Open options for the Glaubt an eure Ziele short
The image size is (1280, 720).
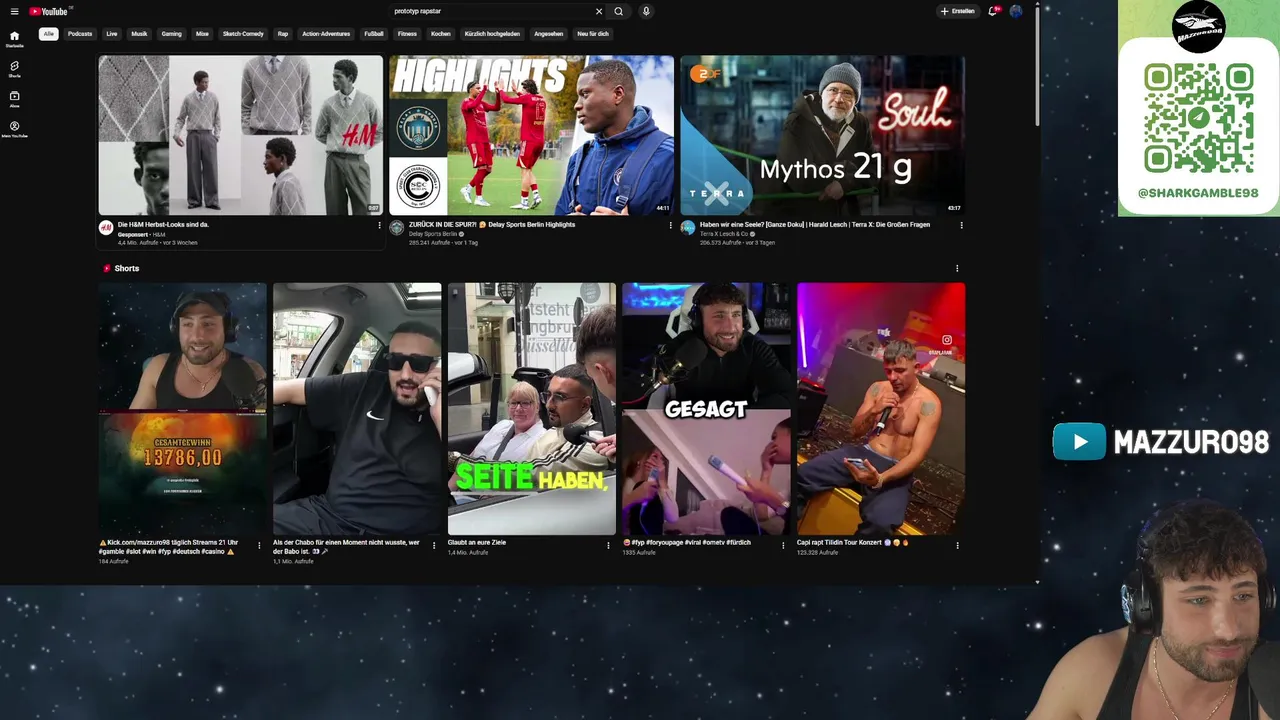tap(608, 545)
